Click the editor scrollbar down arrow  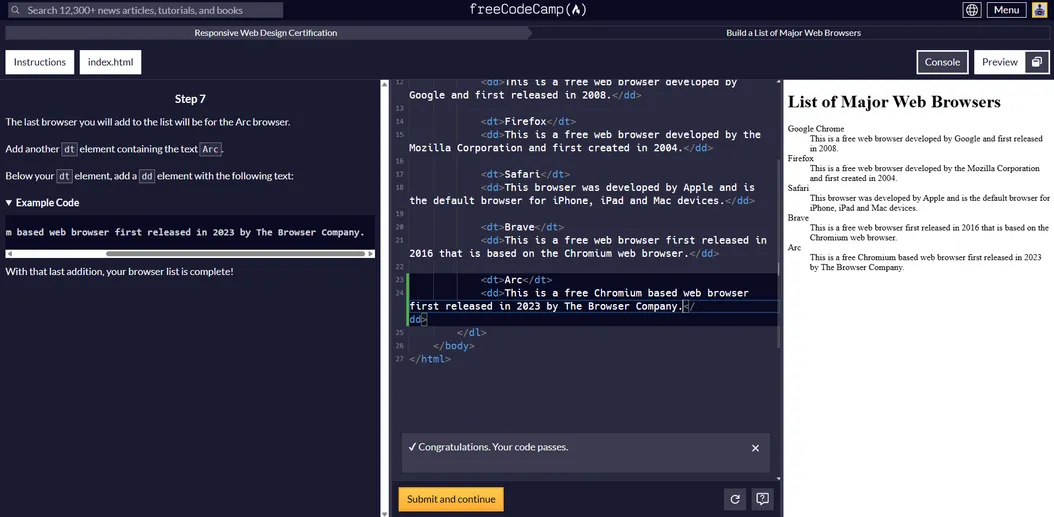385,512
